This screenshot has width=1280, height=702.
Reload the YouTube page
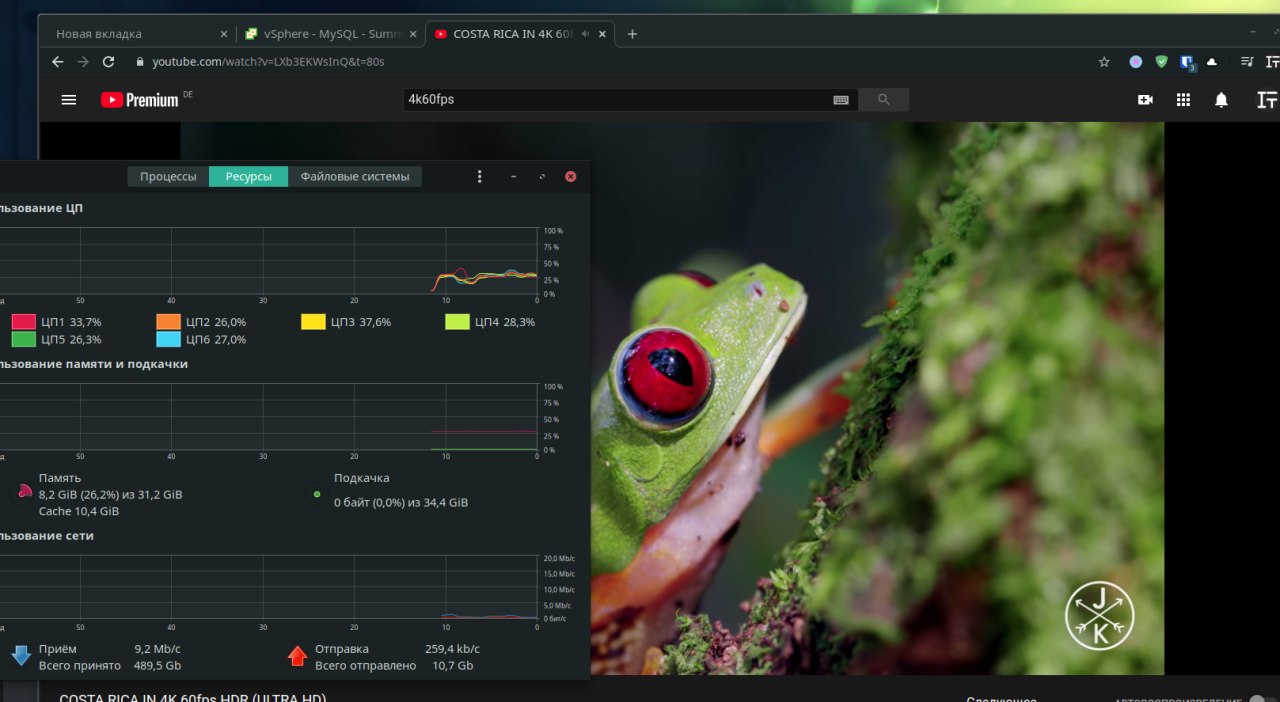[109, 62]
